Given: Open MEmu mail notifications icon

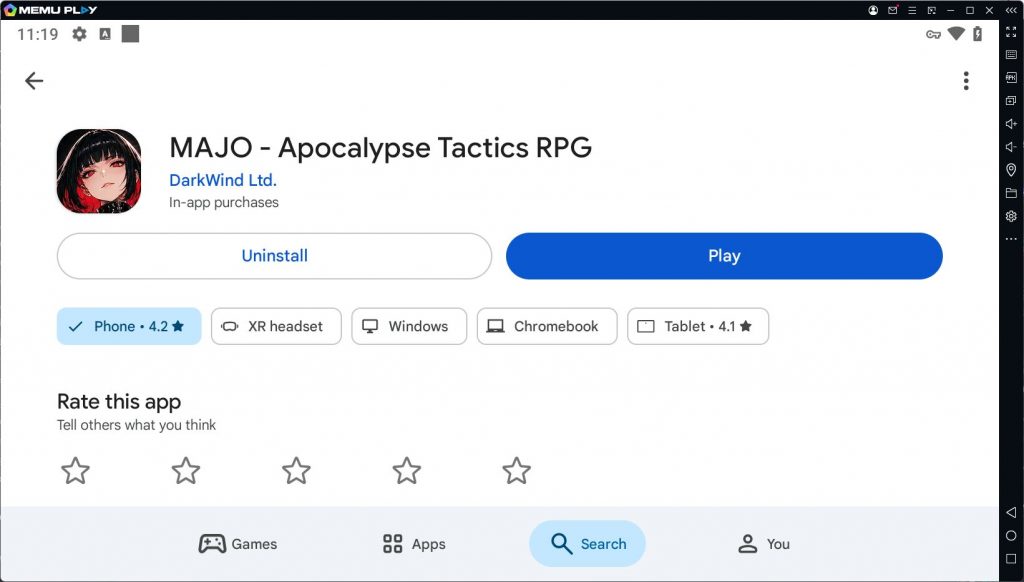Looking at the screenshot, I should click(893, 10).
